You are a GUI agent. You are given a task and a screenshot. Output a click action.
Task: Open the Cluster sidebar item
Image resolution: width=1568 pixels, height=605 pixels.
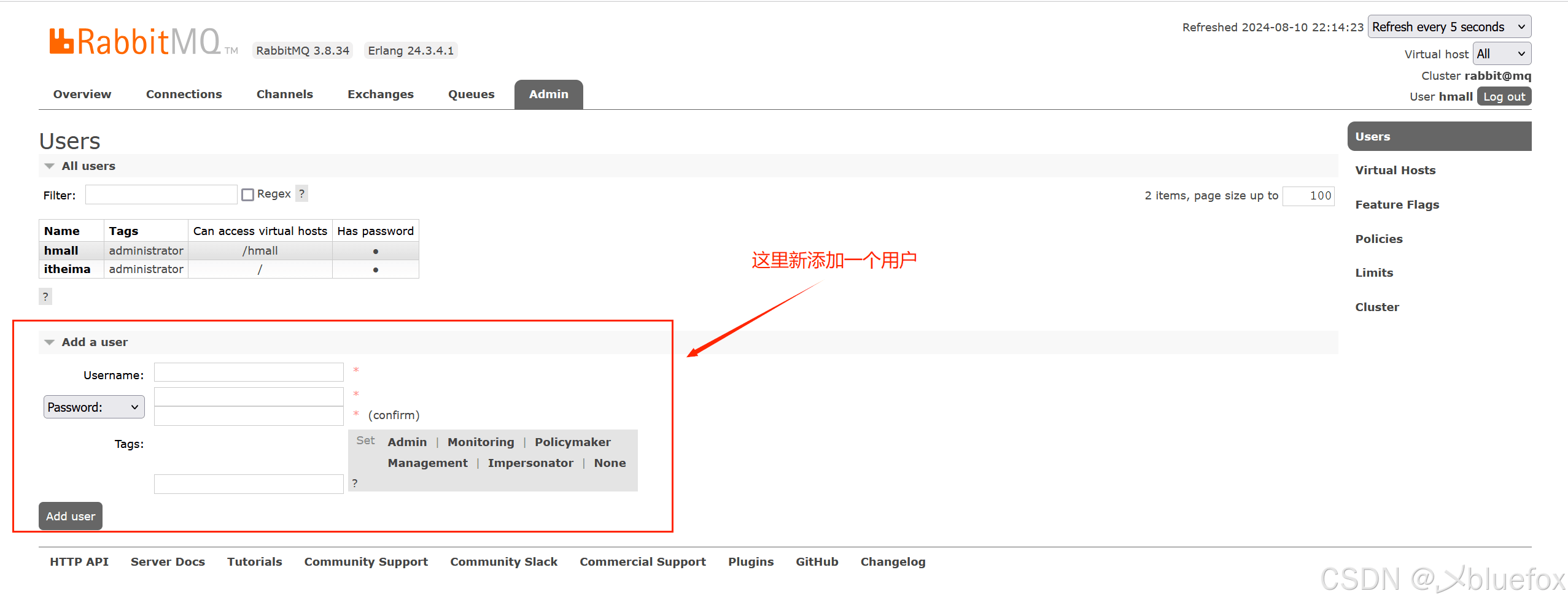1377,307
